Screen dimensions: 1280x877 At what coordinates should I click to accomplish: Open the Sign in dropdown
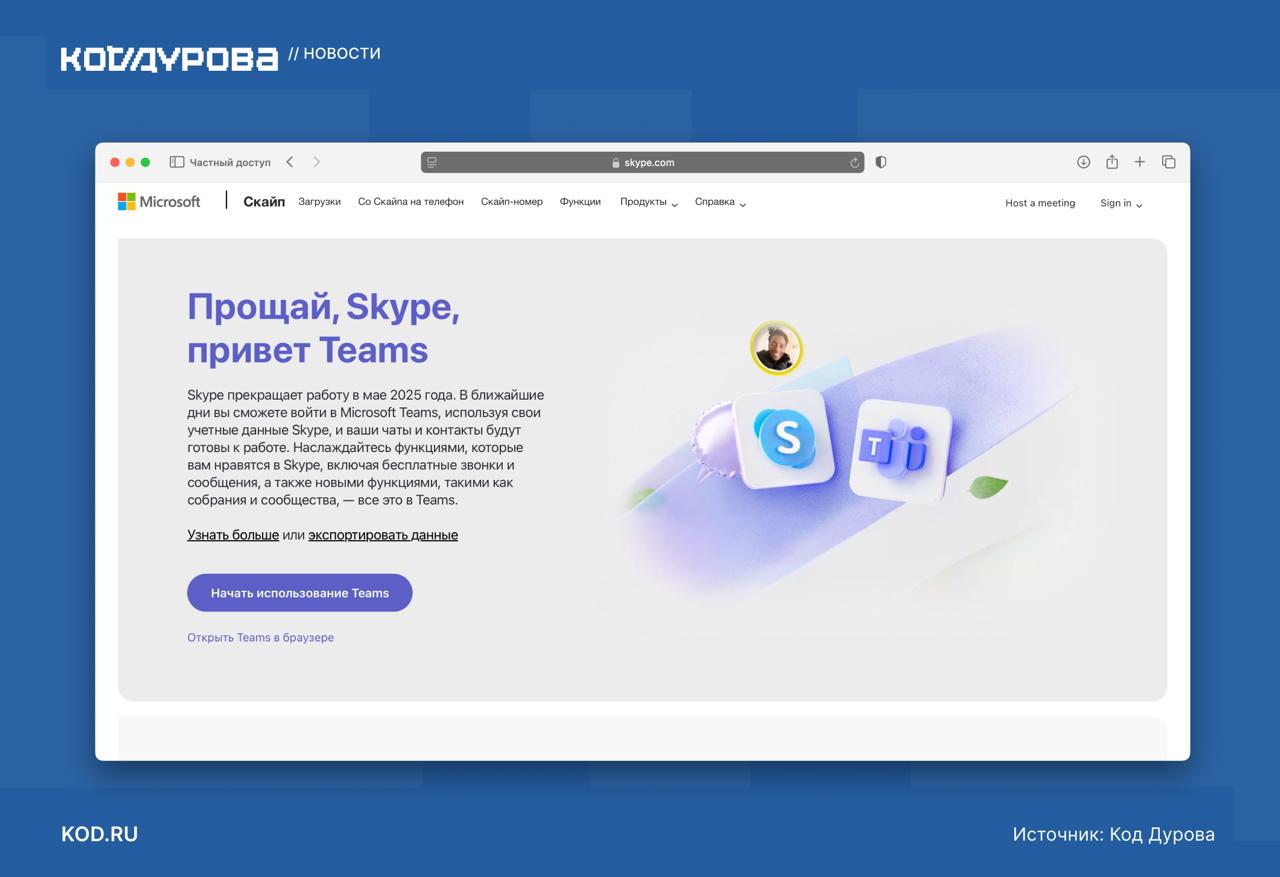pyautogui.click(x=1121, y=203)
